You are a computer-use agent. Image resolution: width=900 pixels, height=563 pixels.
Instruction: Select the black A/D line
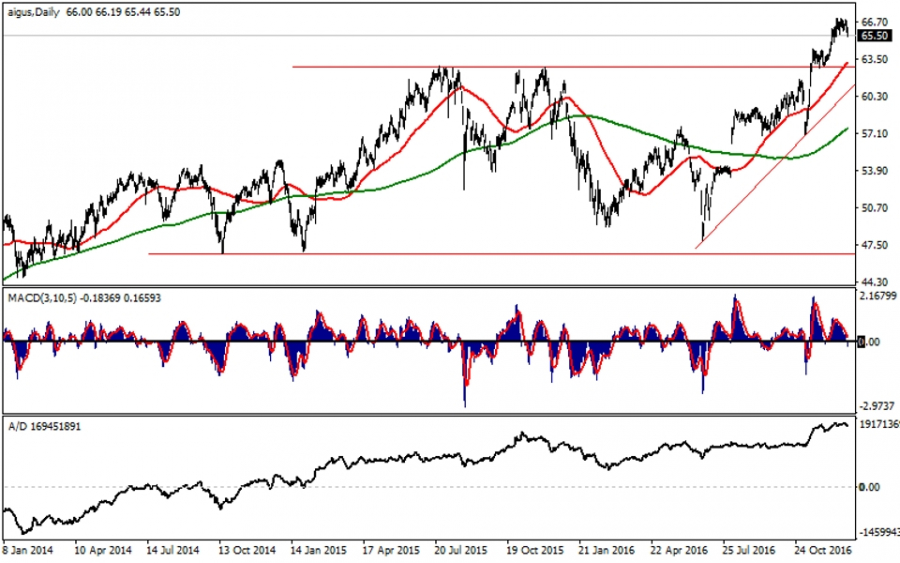[x=400, y=460]
